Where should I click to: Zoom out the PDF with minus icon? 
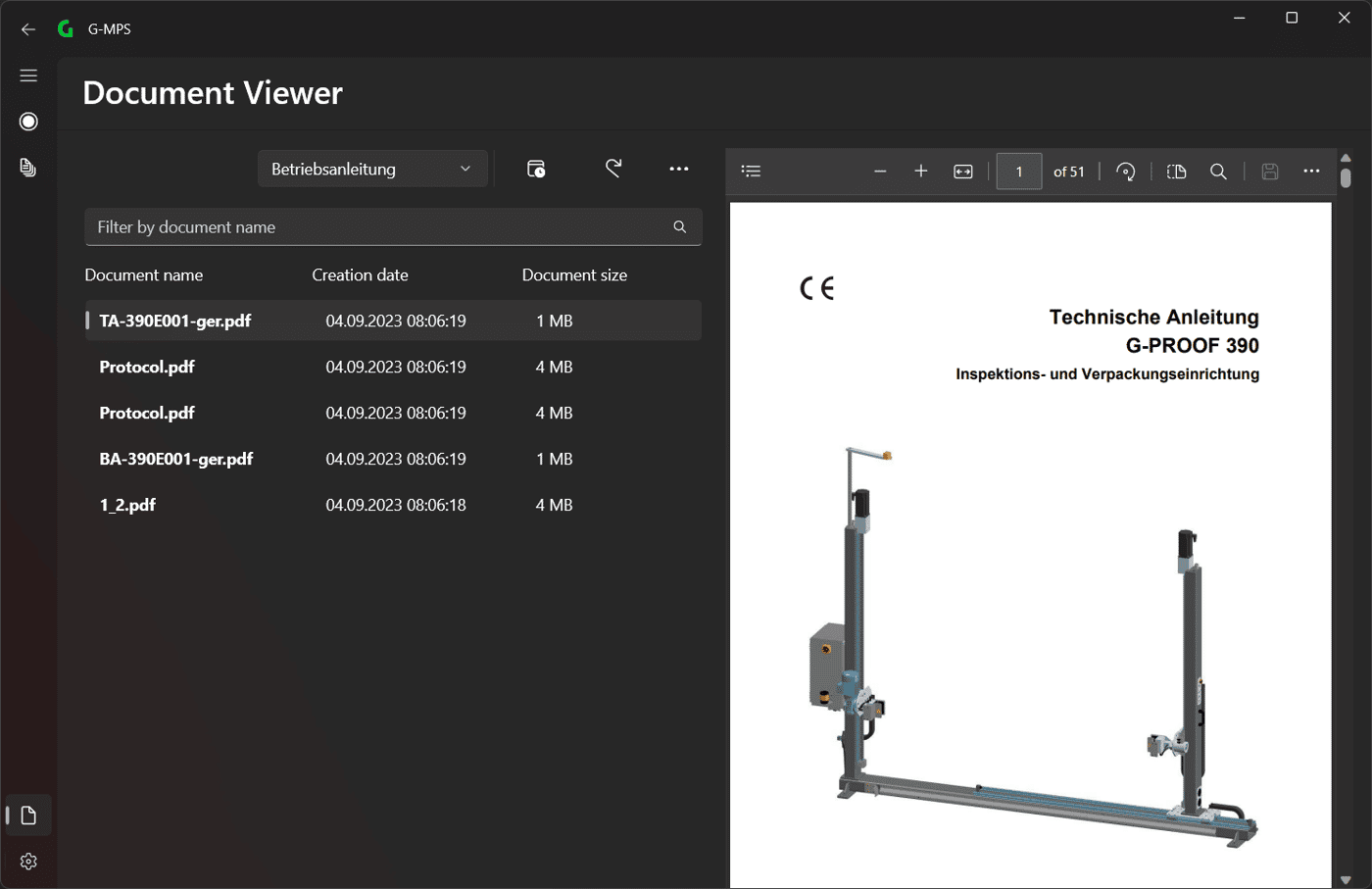point(880,172)
